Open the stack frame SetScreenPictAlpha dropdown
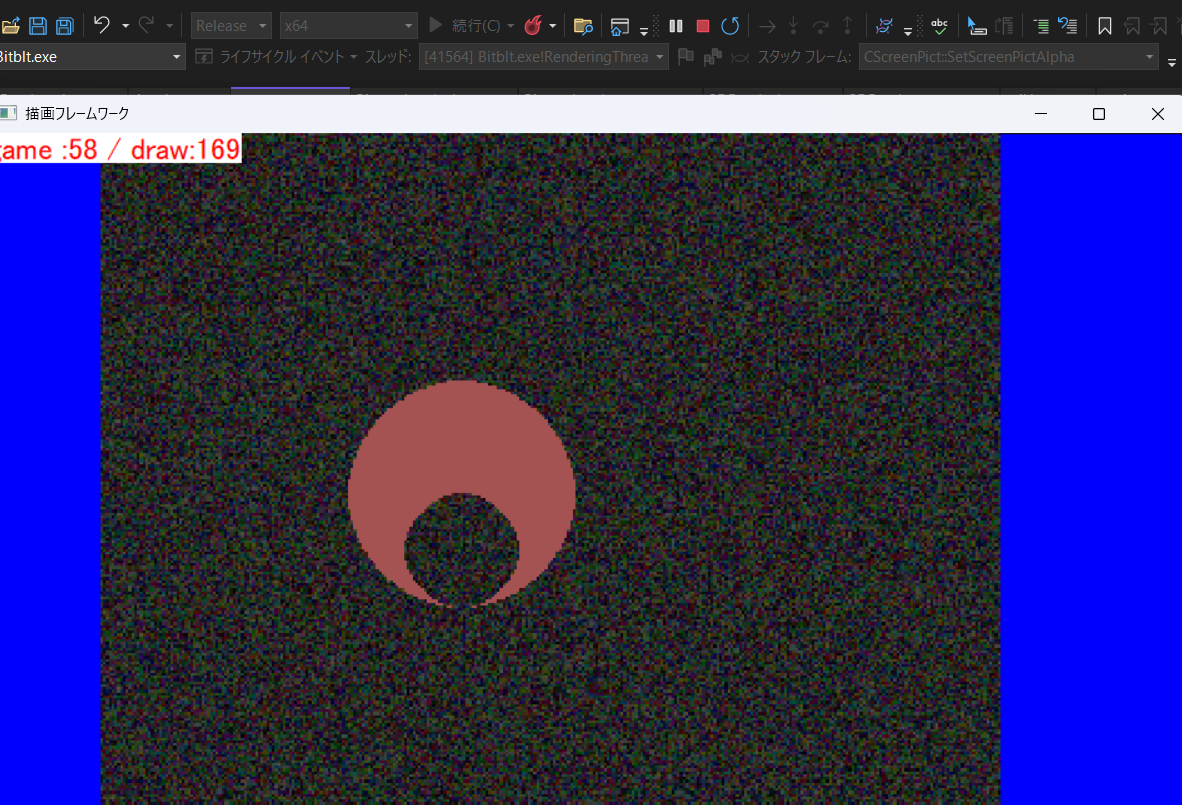This screenshot has height=805, width=1182. (1007, 57)
